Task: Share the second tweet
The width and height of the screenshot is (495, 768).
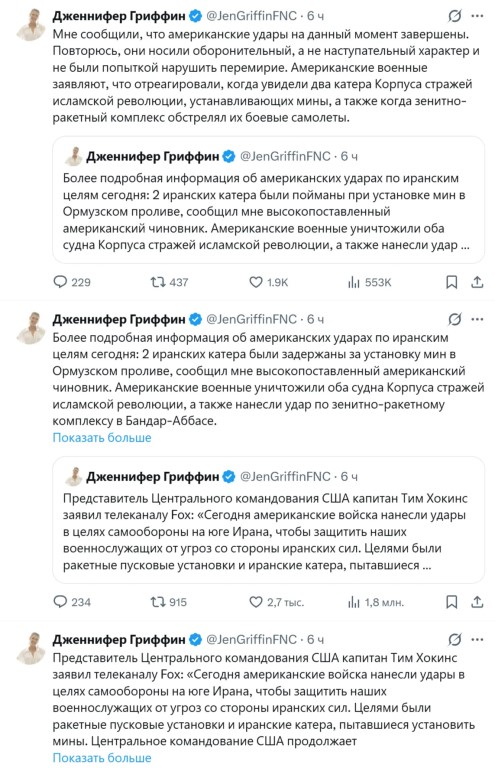Action: [477, 601]
